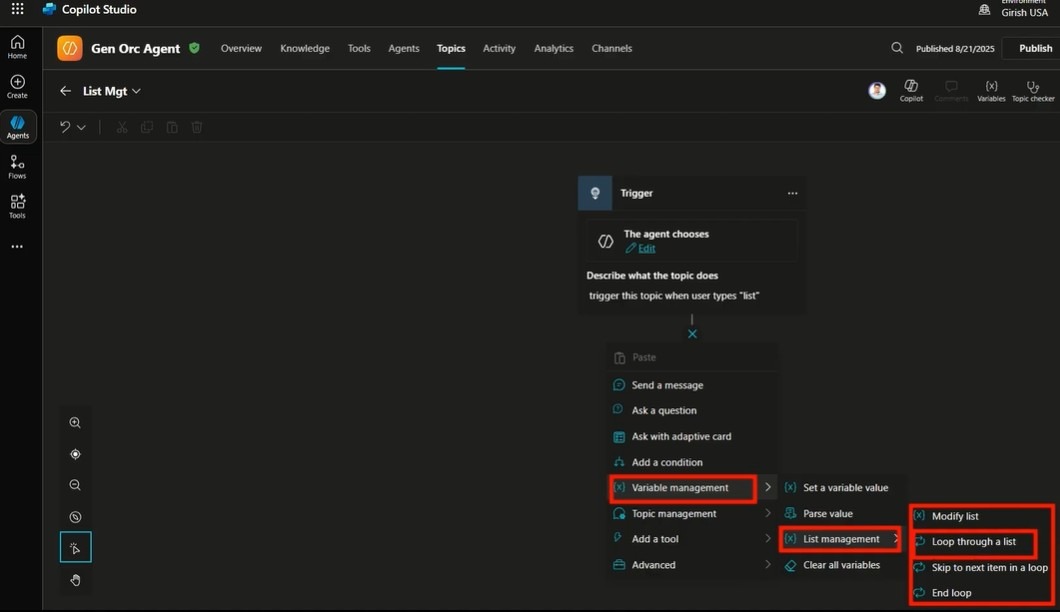Click the Edit link under agent chooses

click(647, 248)
